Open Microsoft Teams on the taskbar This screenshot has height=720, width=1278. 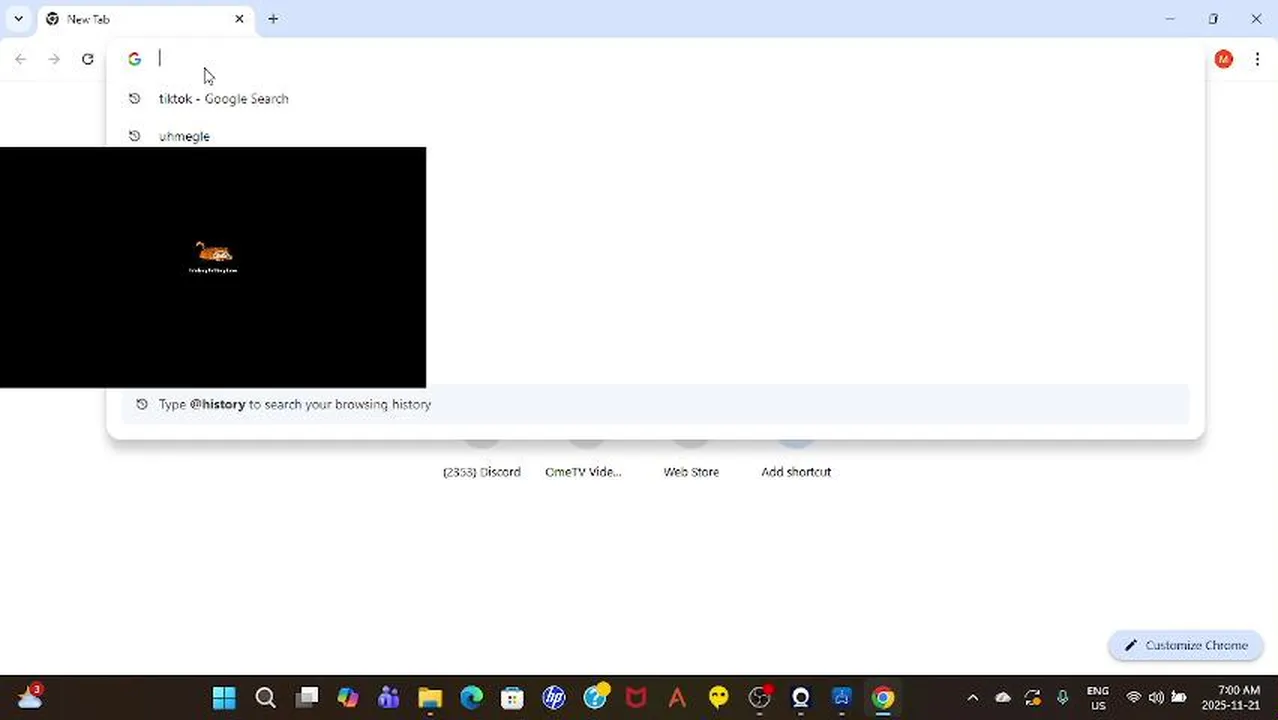point(389,697)
